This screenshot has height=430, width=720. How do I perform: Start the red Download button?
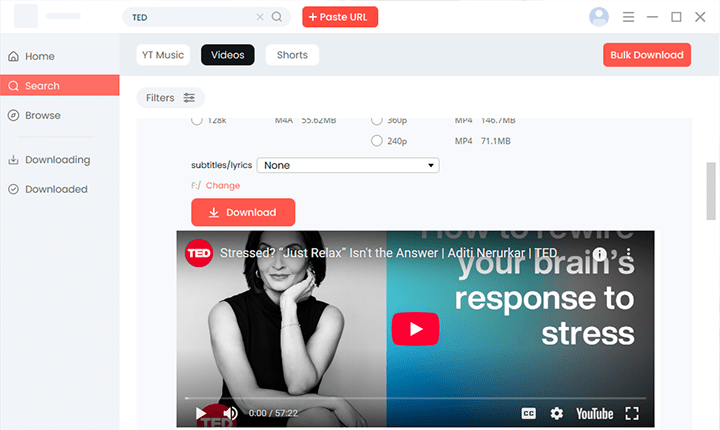[243, 212]
